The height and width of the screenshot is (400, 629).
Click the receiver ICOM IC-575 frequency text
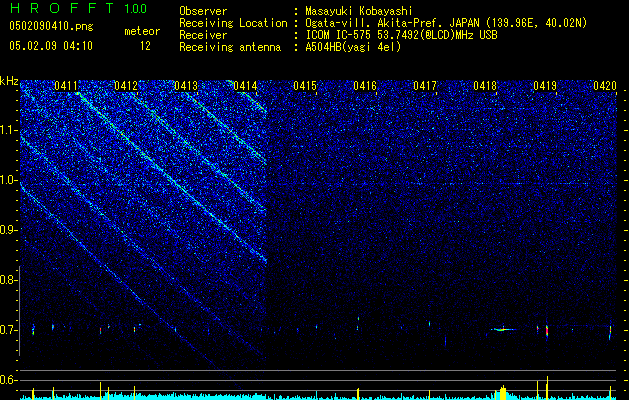tap(401, 35)
